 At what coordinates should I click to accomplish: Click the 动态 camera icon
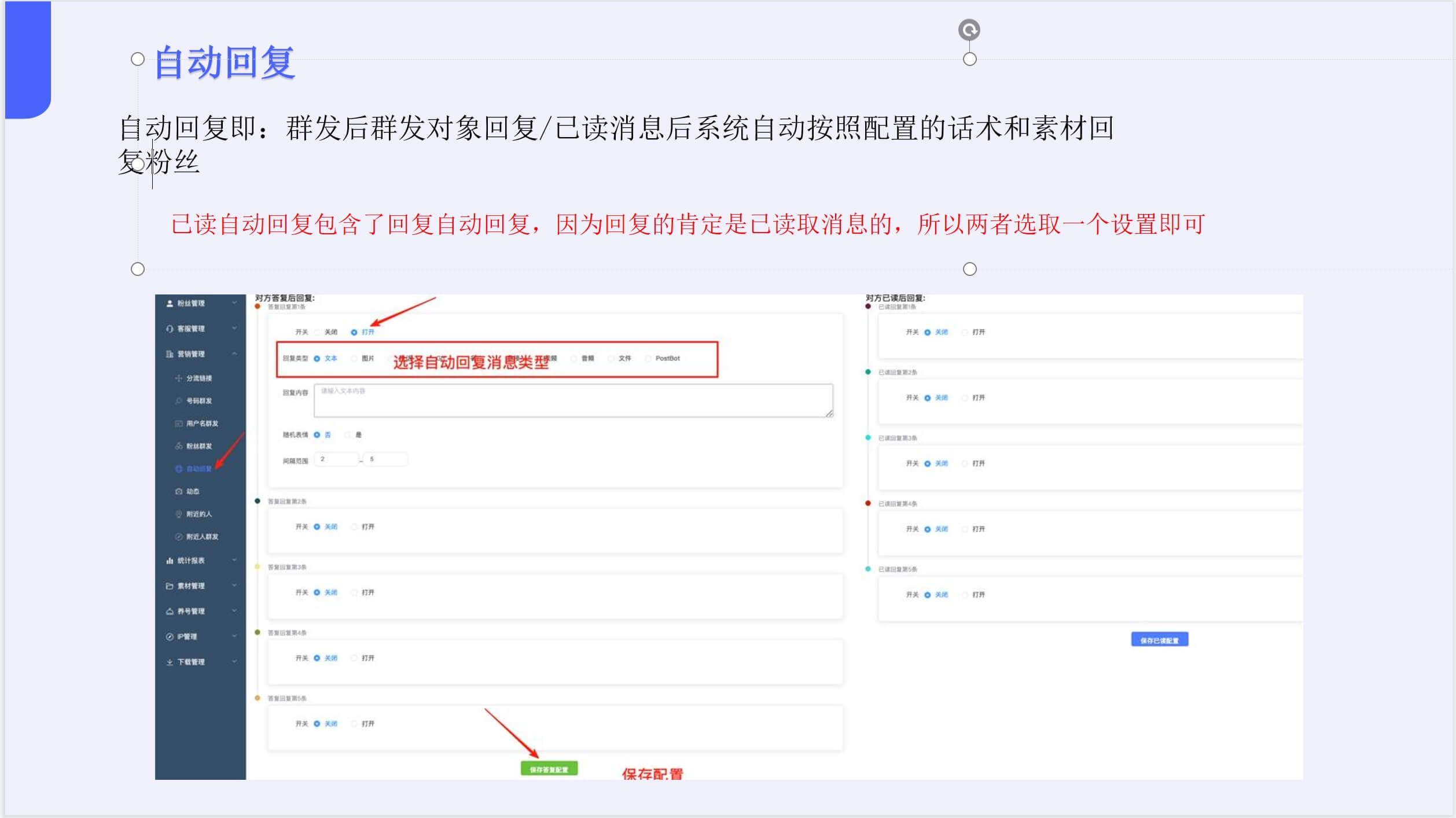178,491
